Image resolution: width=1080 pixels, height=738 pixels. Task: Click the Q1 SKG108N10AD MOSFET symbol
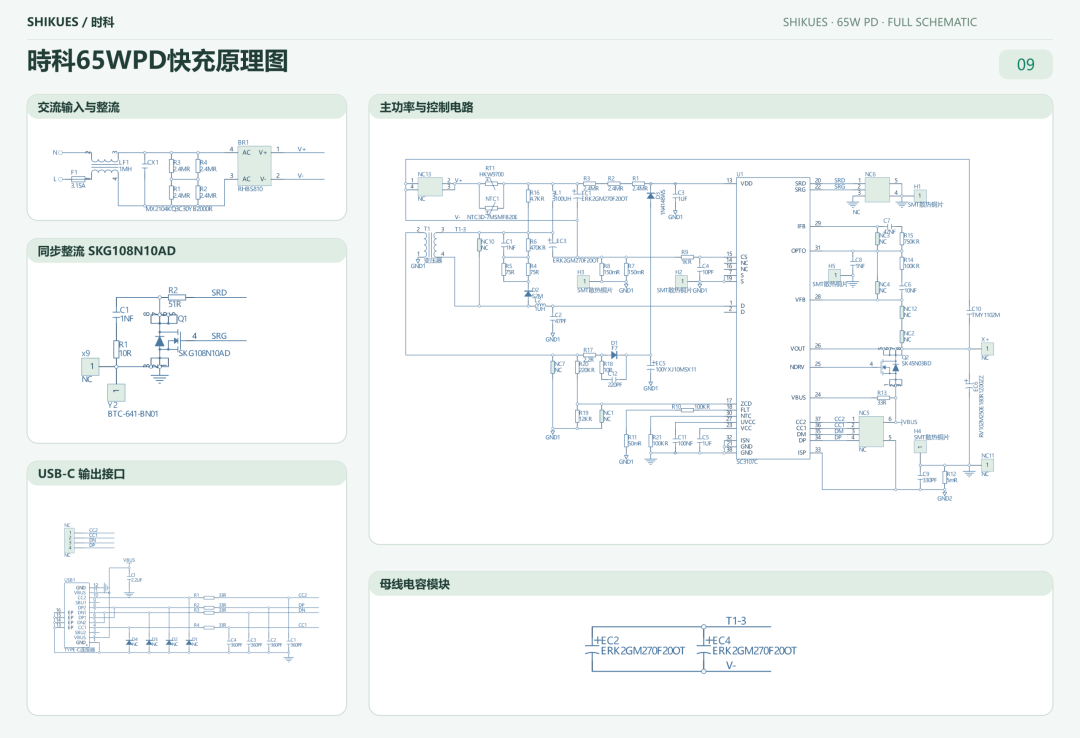[165, 341]
